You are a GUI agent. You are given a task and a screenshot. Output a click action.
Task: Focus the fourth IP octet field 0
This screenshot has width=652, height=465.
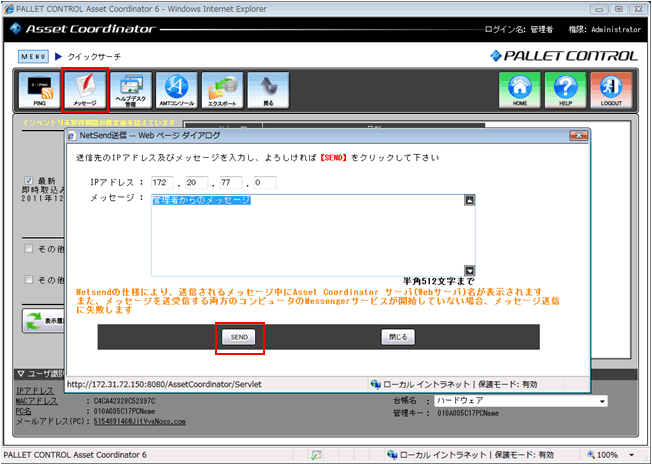pos(265,183)
